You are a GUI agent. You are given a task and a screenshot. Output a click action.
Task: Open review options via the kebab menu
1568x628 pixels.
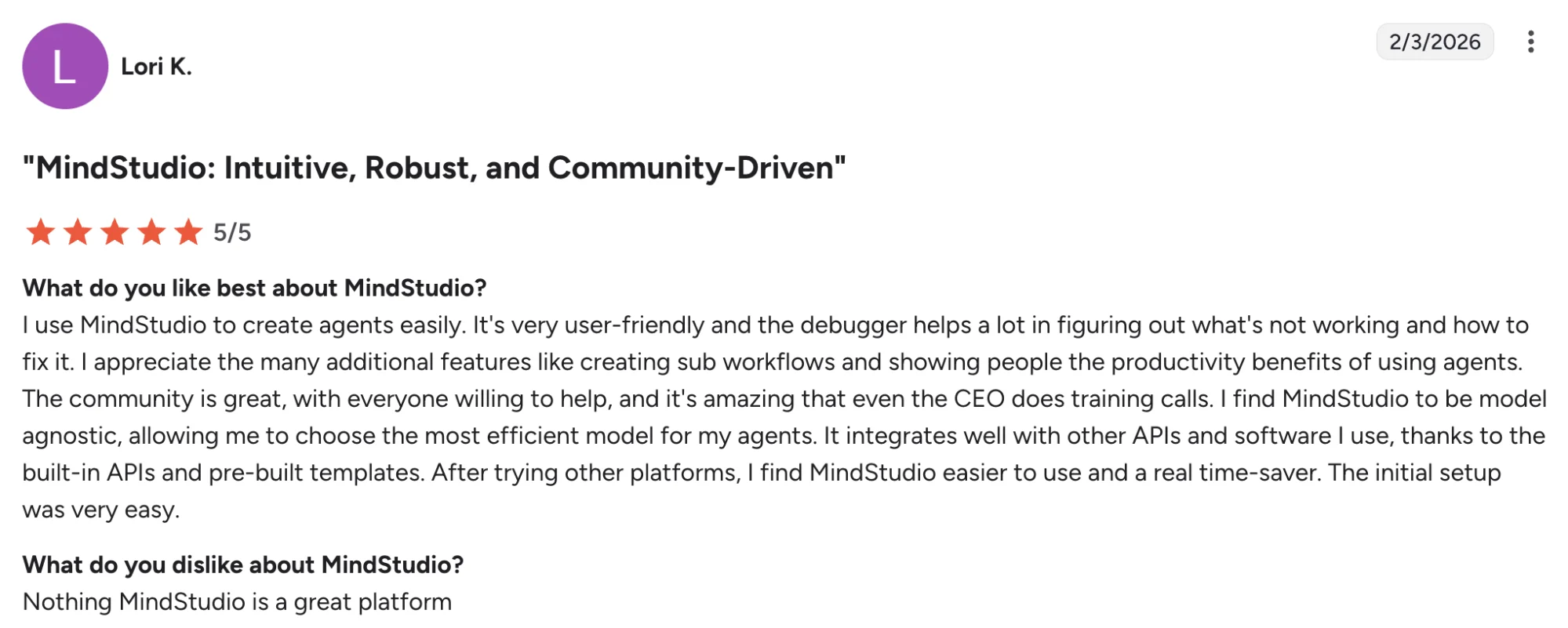pyautogui.click(x=1532, y=43)
